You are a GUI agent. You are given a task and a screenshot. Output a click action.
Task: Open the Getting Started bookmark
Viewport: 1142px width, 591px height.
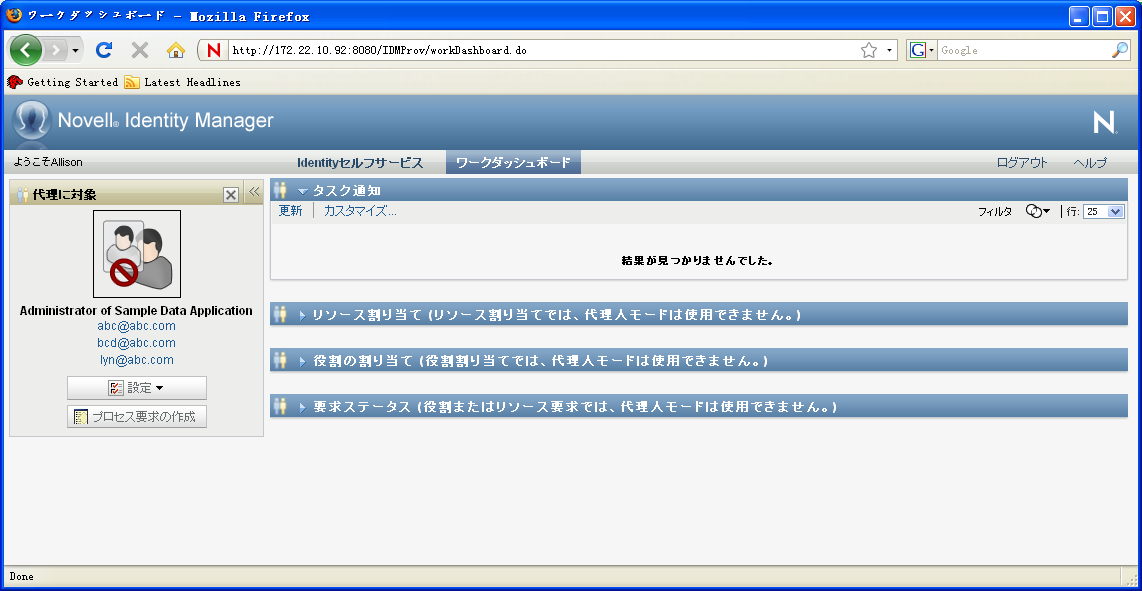pyautogui.click(x=63, y=82)
